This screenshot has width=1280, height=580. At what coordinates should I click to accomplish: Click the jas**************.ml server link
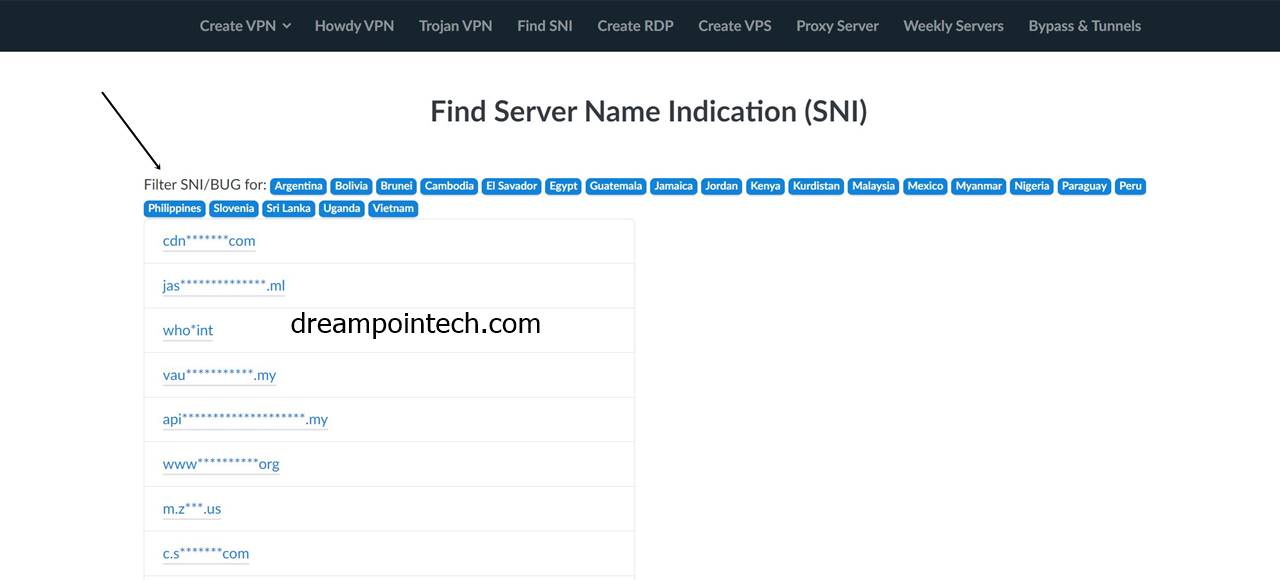point(223,285)
